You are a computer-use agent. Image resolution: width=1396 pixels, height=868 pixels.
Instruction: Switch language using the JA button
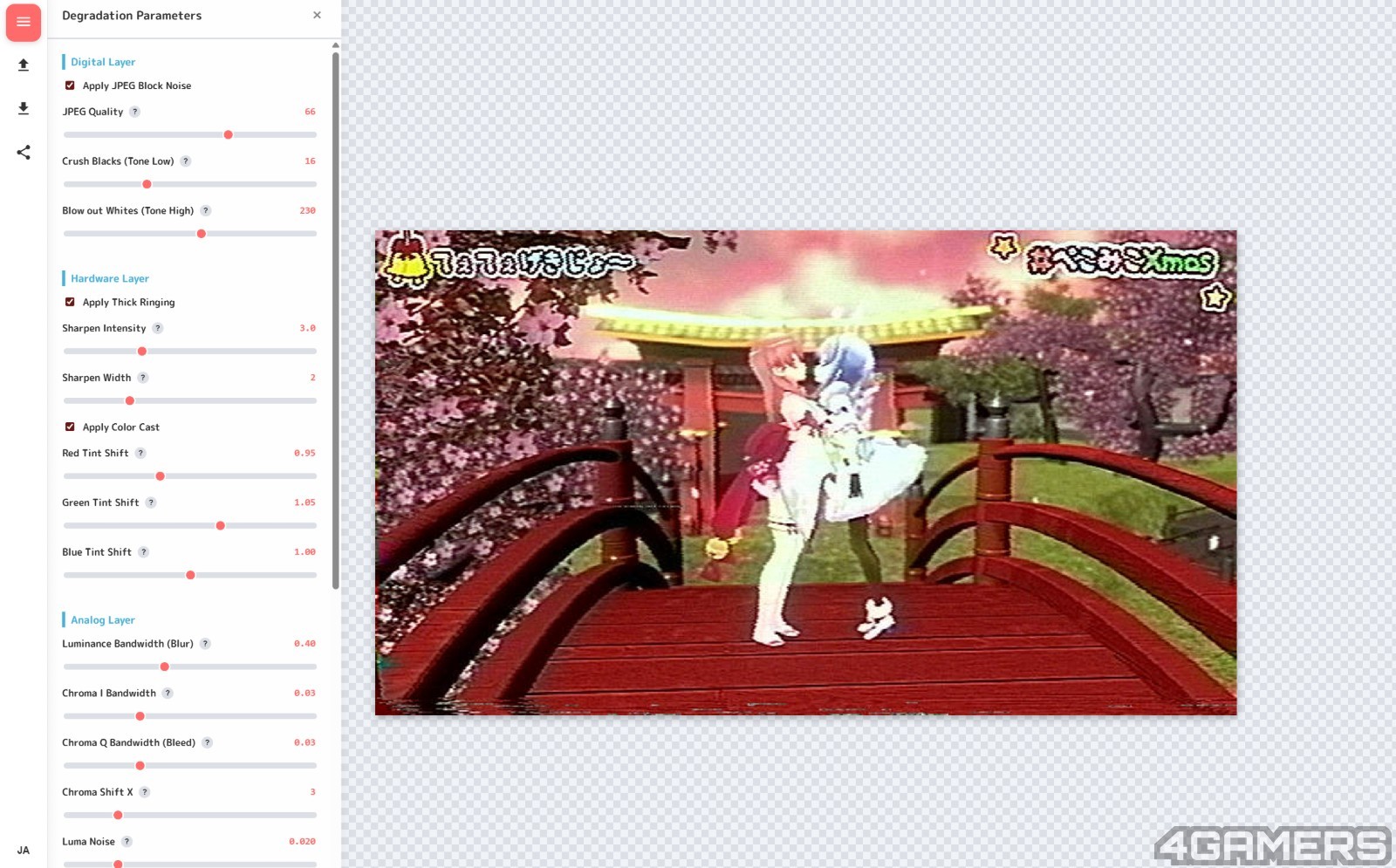tap(24, 851)
